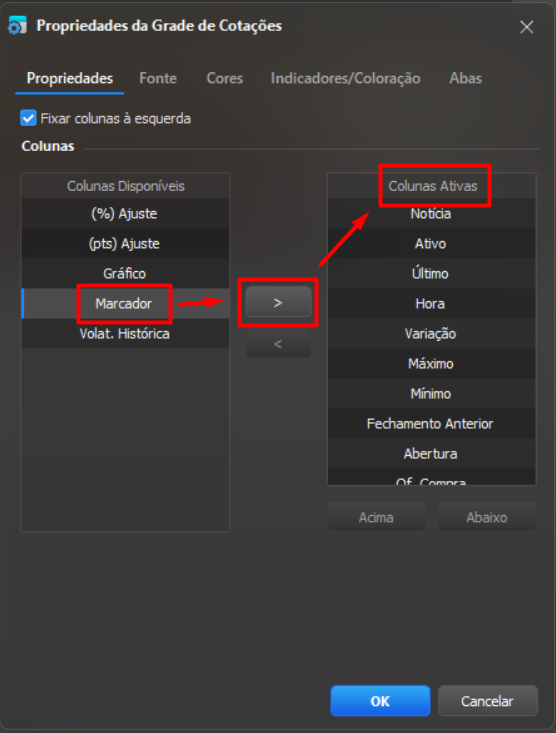Select Volat. Histórica column item

[125, 333]
